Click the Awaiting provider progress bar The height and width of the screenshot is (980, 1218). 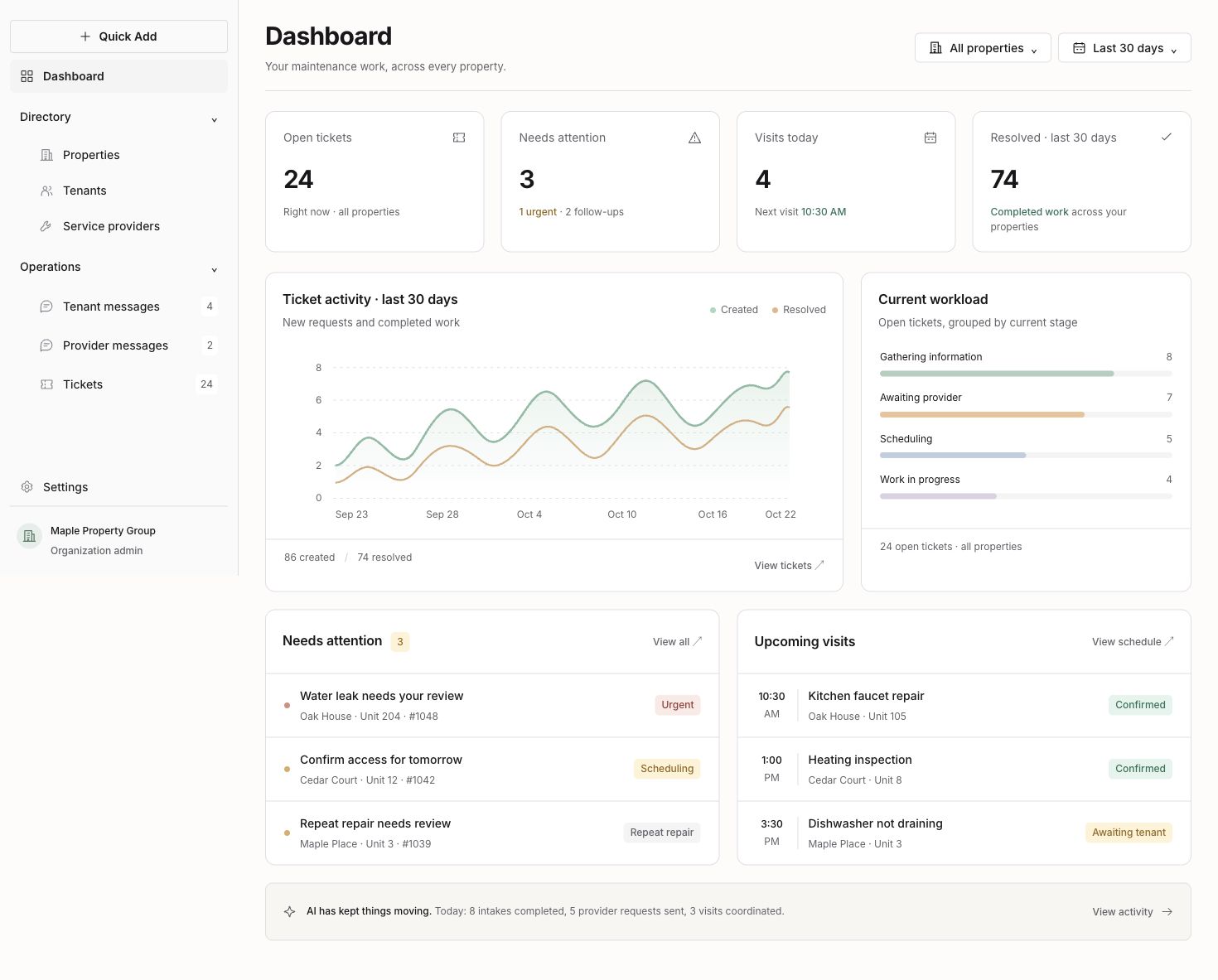click(x=1026, y=415)
